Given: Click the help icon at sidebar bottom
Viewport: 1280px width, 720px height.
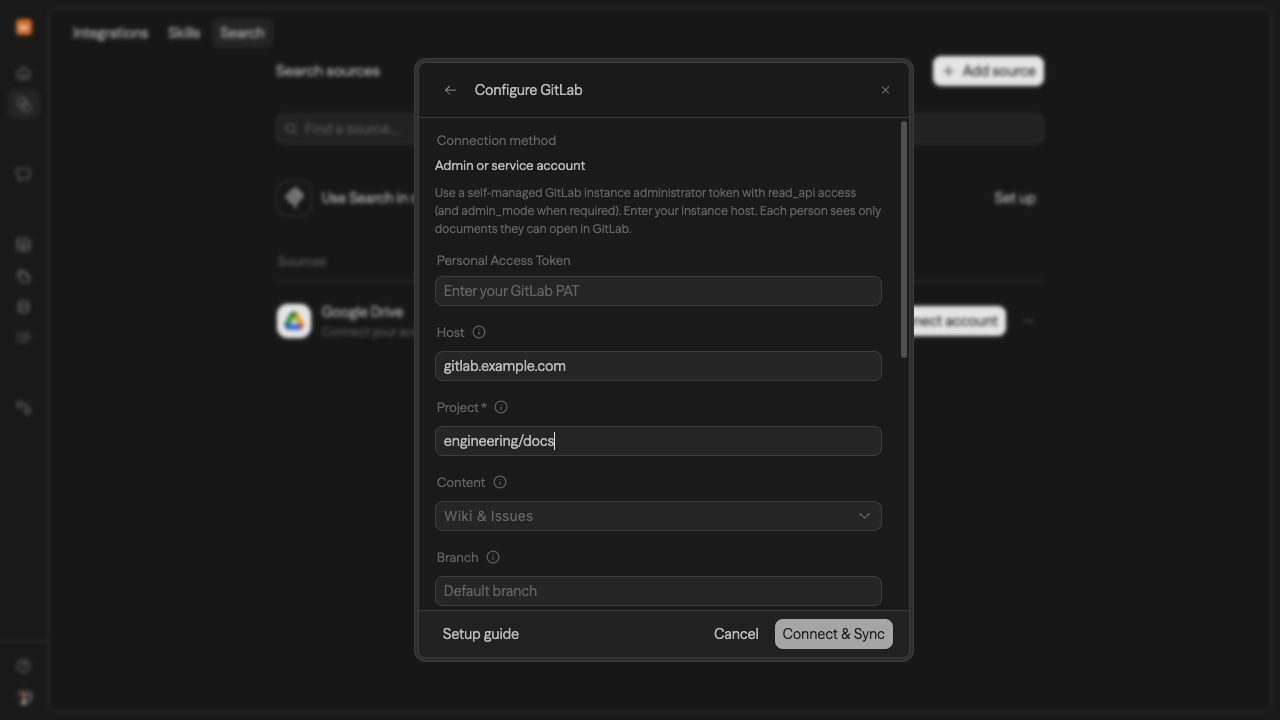Looking at the screenshot, I should (x=24, y=666).
